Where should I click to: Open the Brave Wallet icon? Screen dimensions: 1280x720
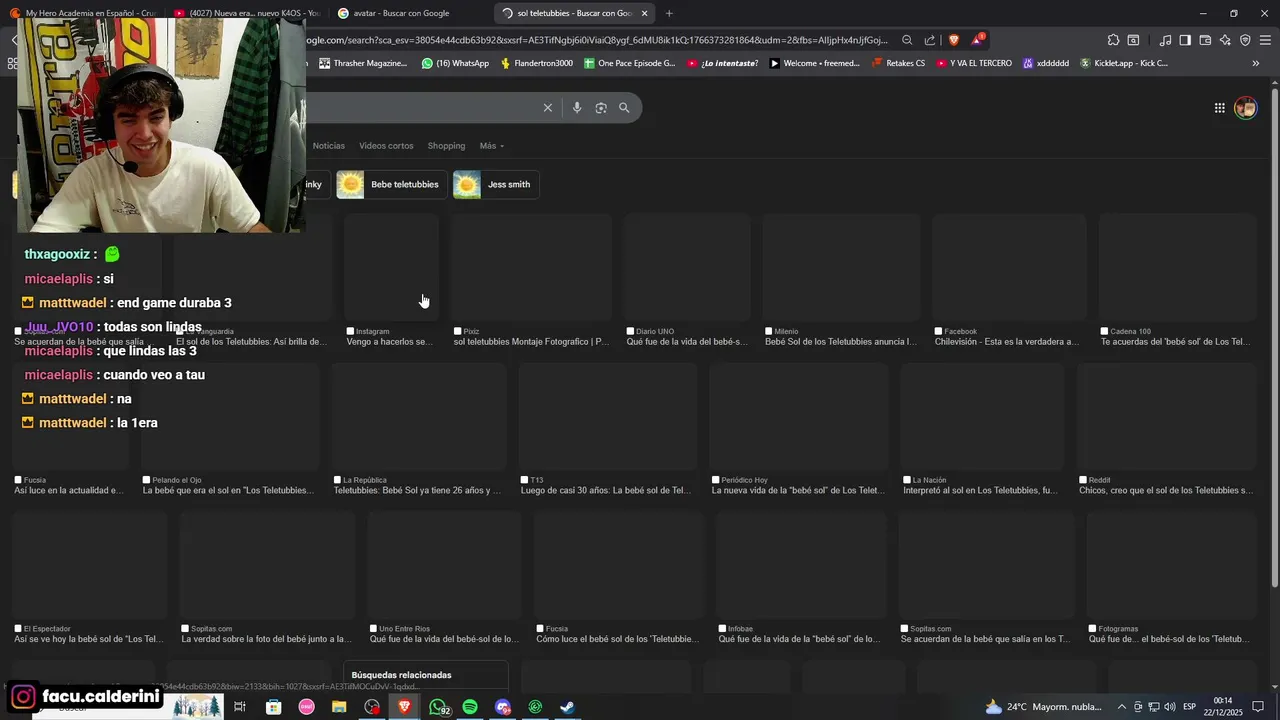point(1205,40)
